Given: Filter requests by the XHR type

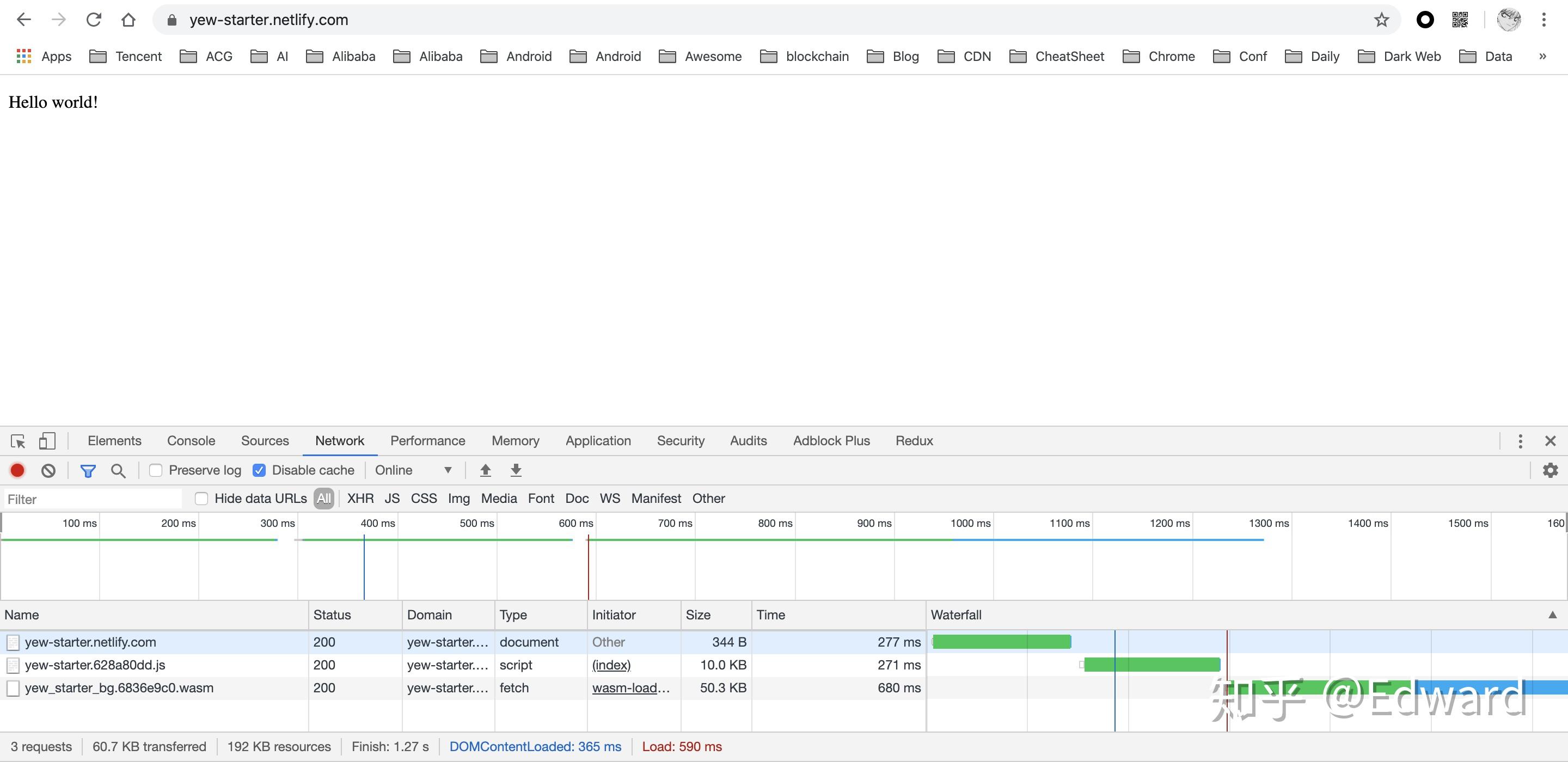Looking at the screenshot, I should (x=360, y=499).
